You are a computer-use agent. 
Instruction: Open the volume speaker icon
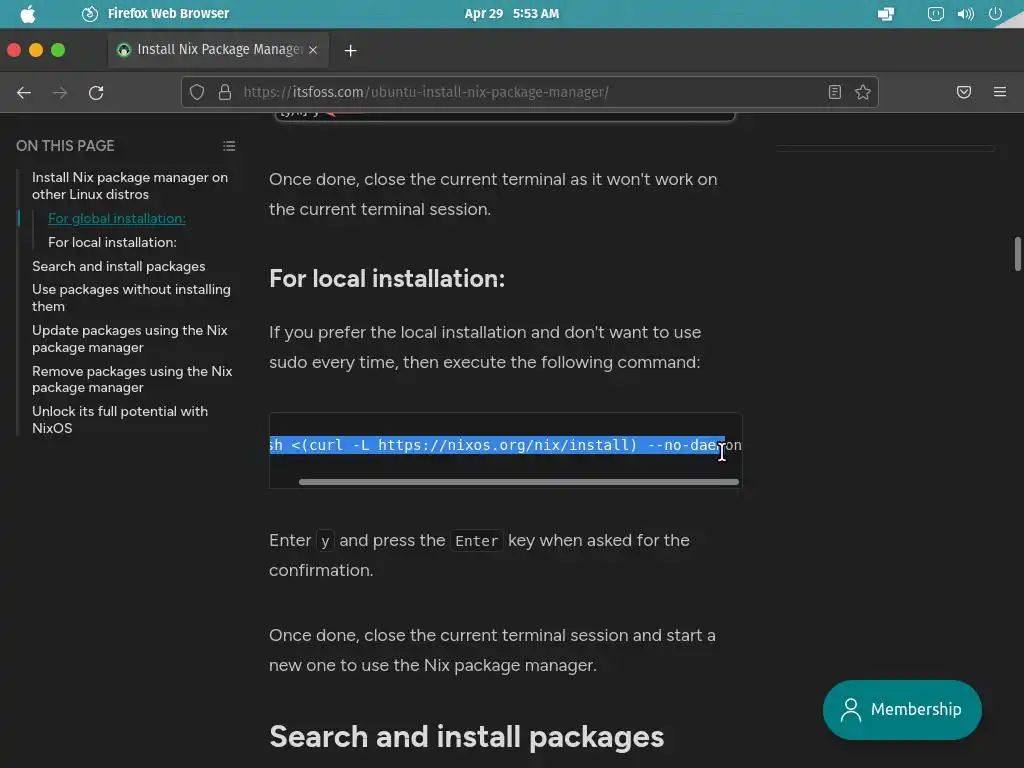click(x=965, y=14)
